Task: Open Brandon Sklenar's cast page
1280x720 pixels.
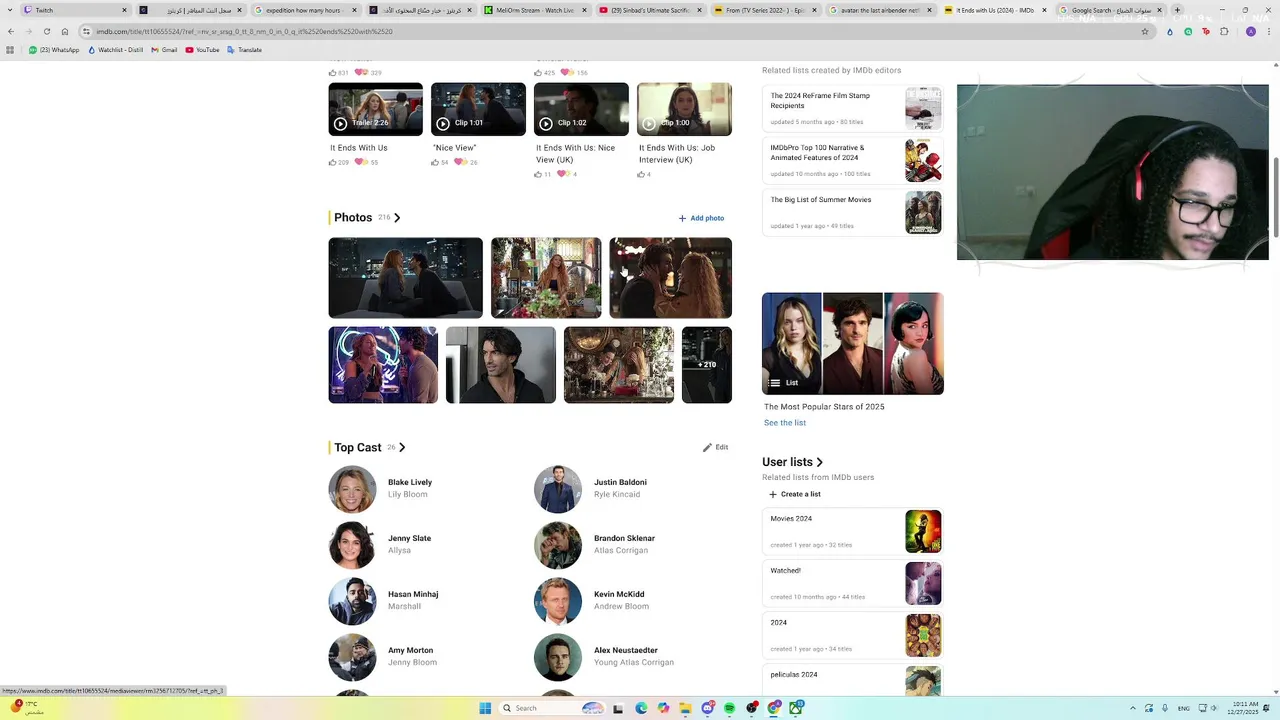Action: (x=624, y=538)
